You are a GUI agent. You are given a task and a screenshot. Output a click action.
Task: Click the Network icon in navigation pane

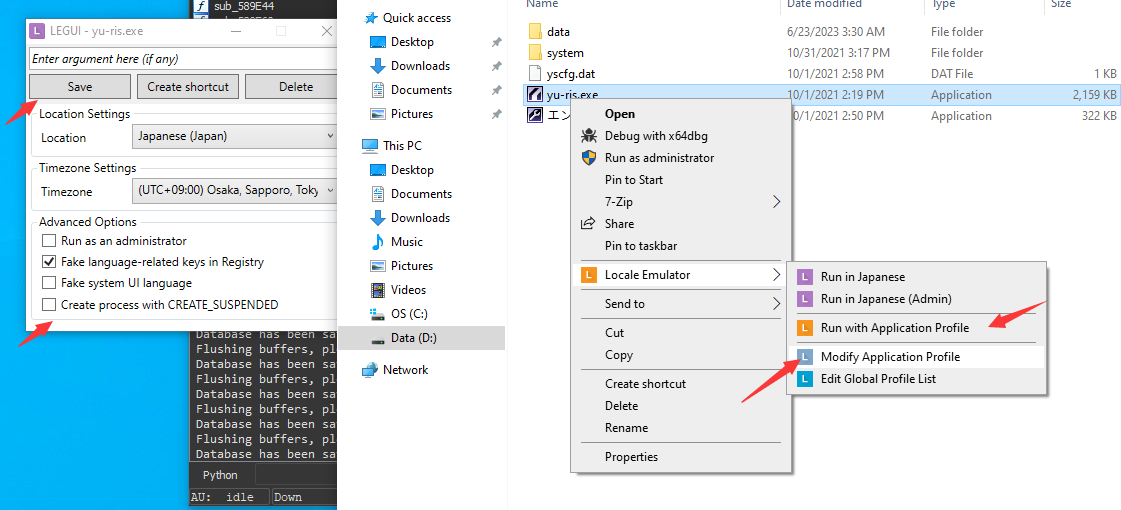[370, 370]
